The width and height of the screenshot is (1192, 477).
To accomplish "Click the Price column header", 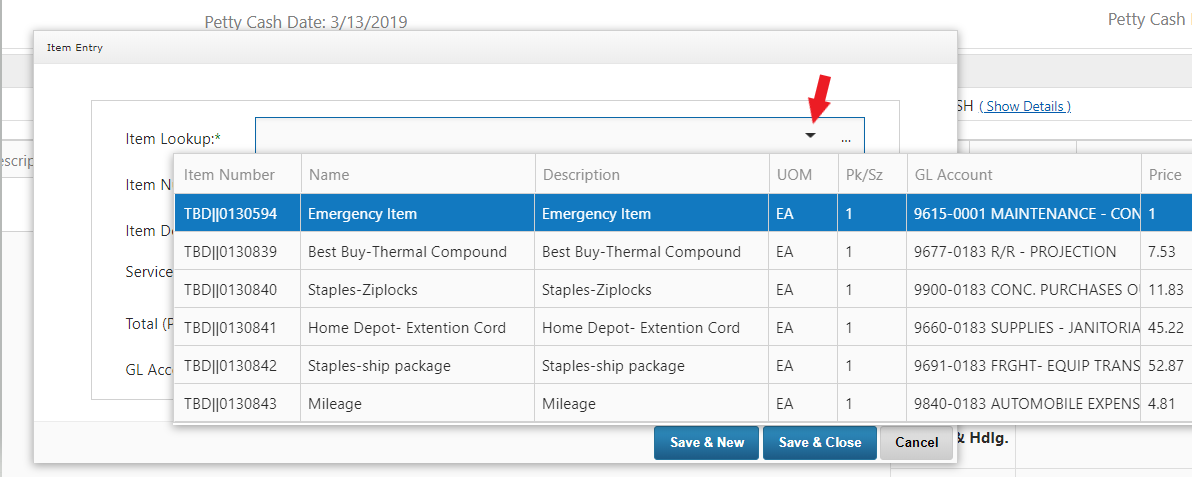I will (1164, 174).
